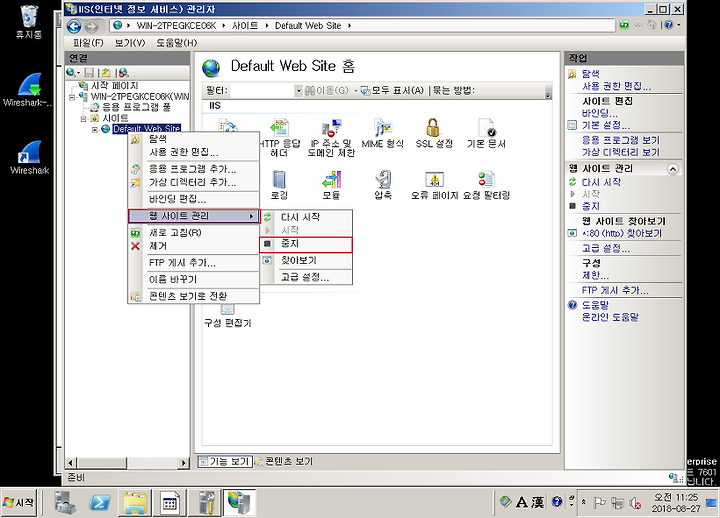Click the volume icon in system tray
Viewport: 720px width, 518px height.
(636, 503)
